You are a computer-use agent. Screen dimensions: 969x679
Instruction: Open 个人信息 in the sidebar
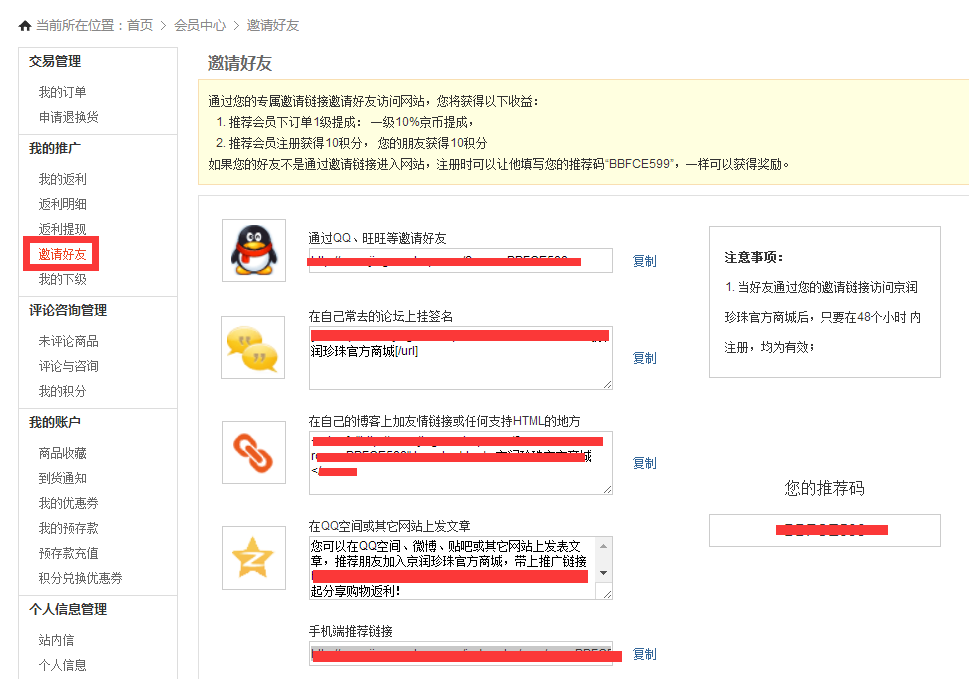point(62,665)
